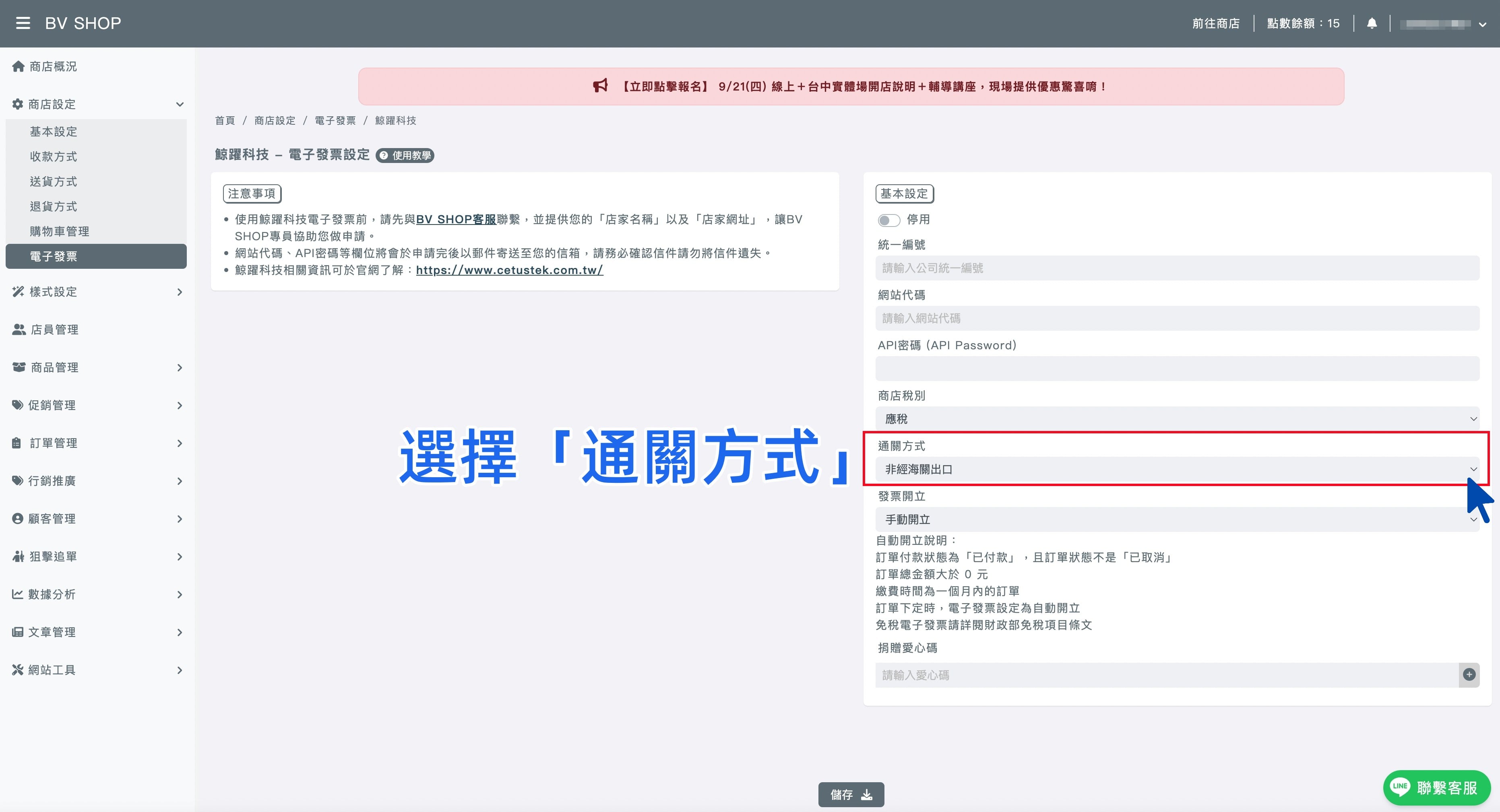1500x812 pixels.
Task: Expand the 商品管理 chevron
Action: 180,367
